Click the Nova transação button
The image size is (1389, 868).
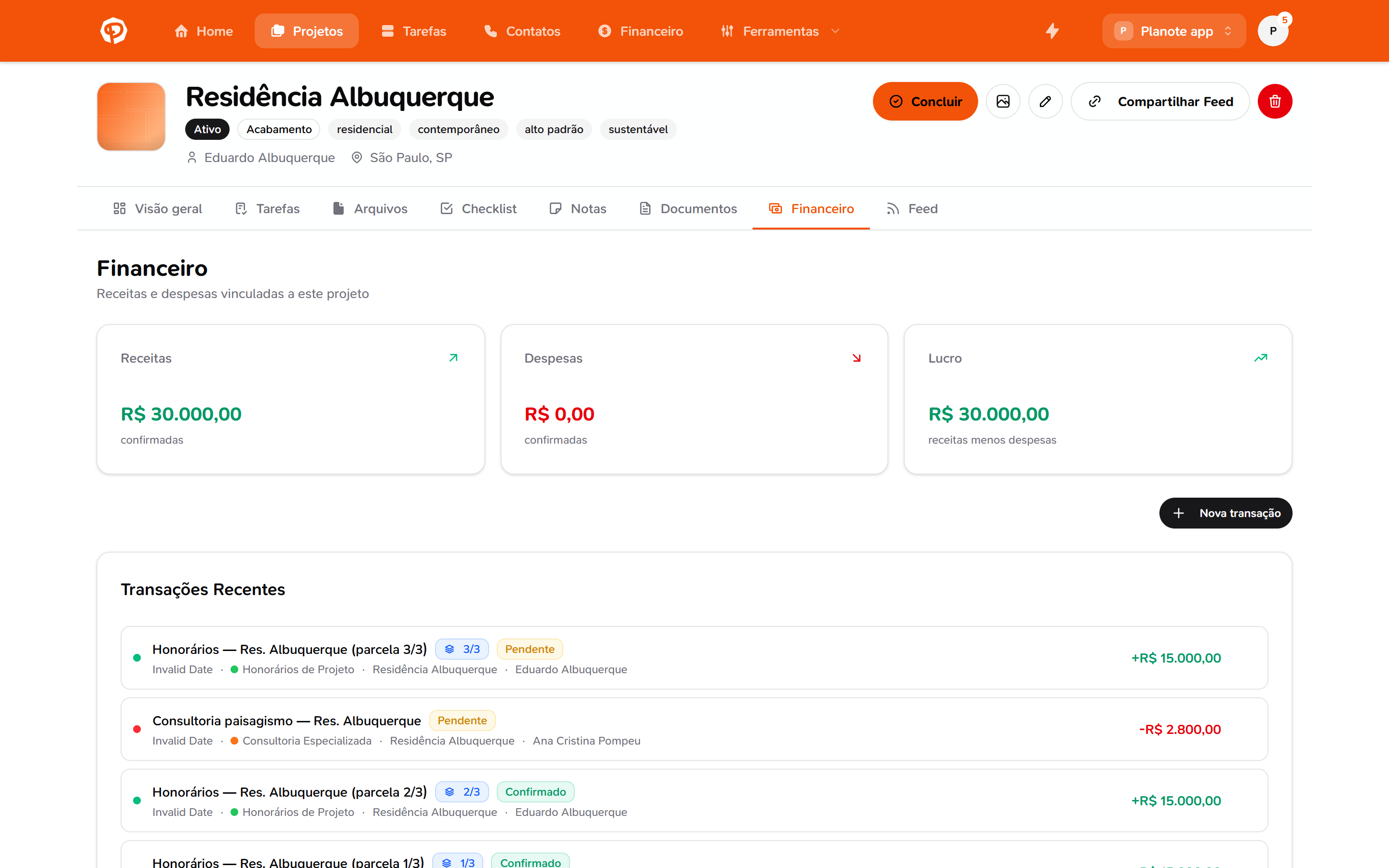coord(1226,513)
